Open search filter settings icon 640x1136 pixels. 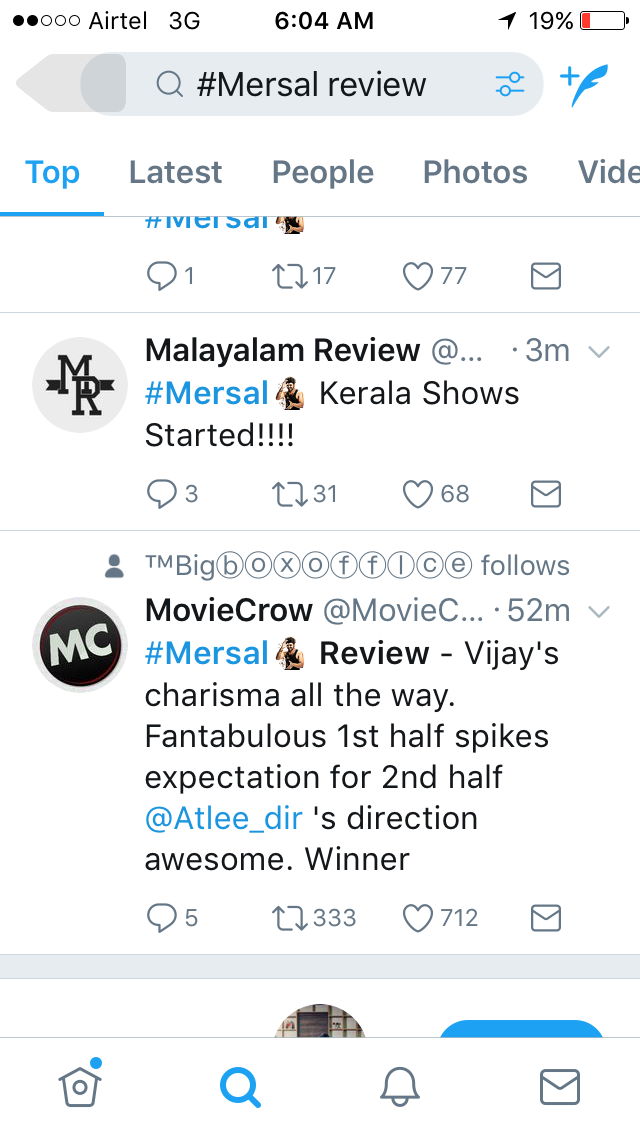tap(510, 84)
